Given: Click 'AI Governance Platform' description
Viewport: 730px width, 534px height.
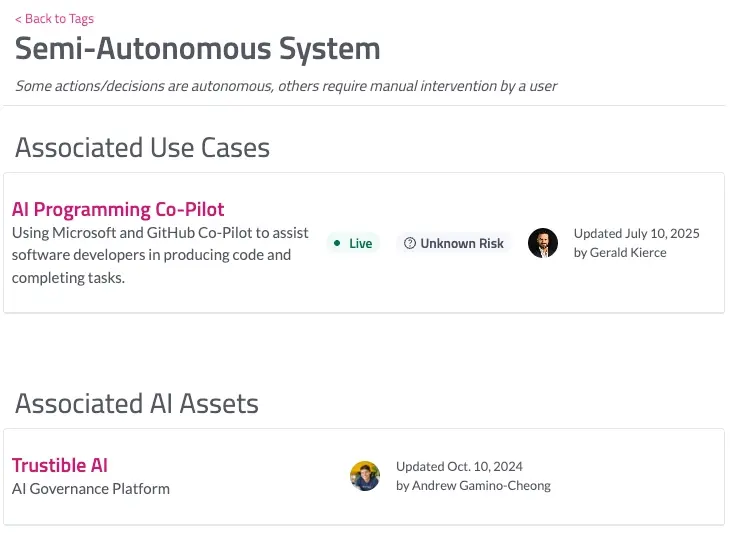Looking at the screenshot, I should pyautogui.click(x=91, y=489).
